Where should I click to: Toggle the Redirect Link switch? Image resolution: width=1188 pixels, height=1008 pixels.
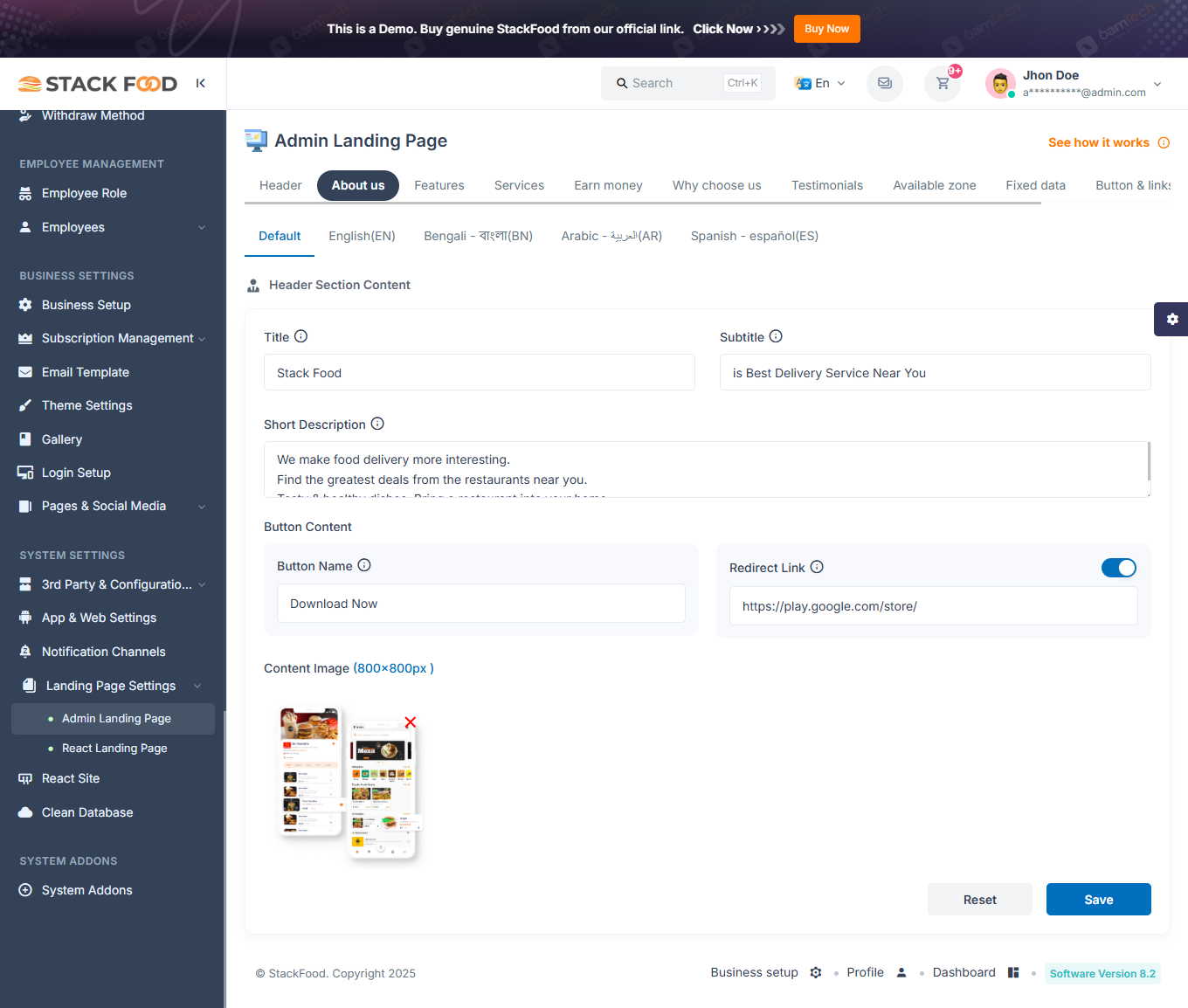[x=1119, y=568]
